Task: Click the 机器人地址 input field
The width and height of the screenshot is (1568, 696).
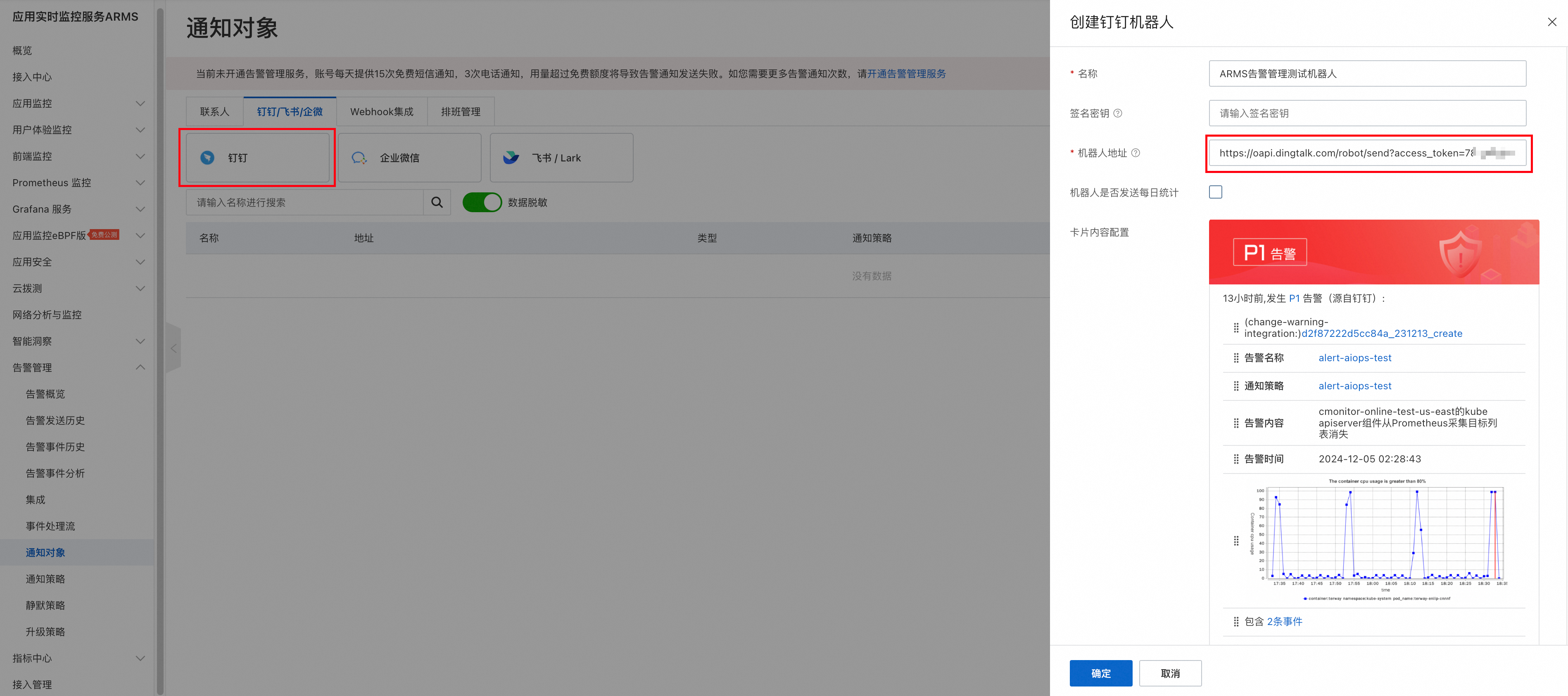Action: click(1367, 153)
